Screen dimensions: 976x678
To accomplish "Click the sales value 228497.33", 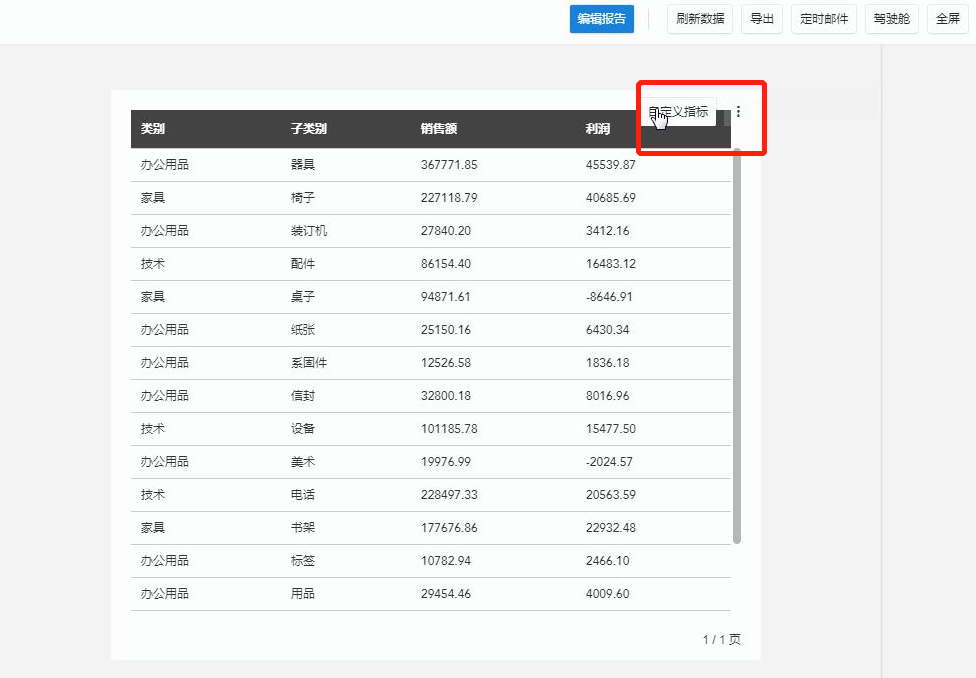I will [x=449, y=495].
